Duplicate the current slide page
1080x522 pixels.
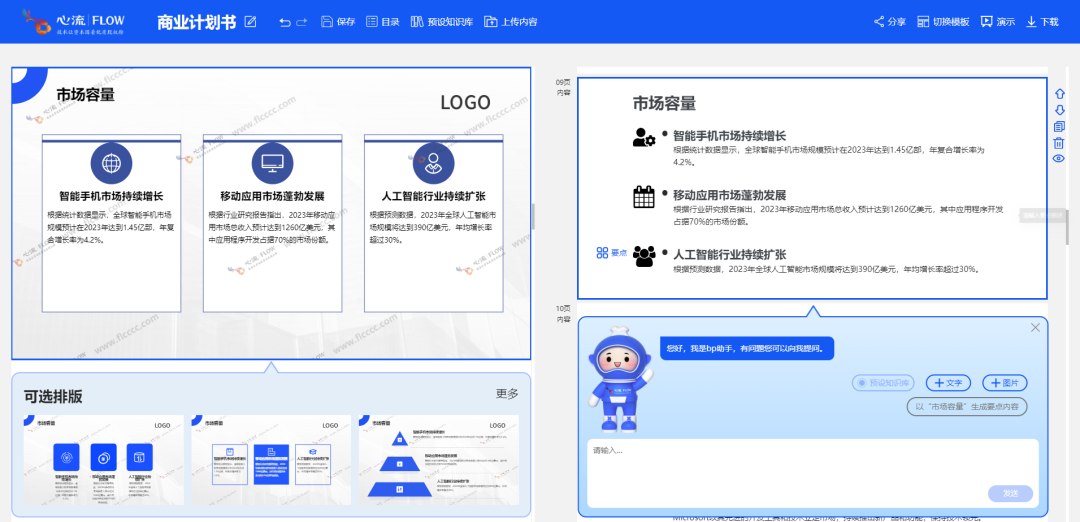click(x=1059, y=126)
